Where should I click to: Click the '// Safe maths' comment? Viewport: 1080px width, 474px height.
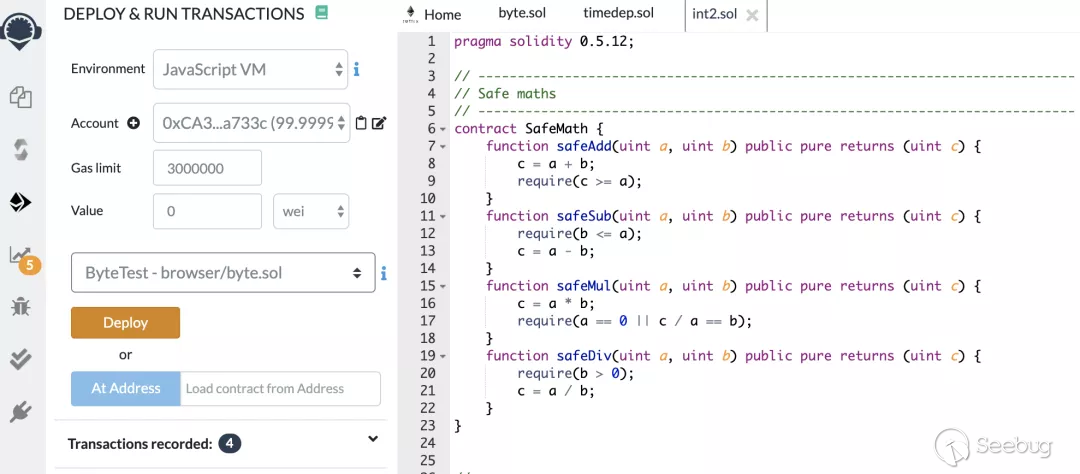tap(505, 94)
